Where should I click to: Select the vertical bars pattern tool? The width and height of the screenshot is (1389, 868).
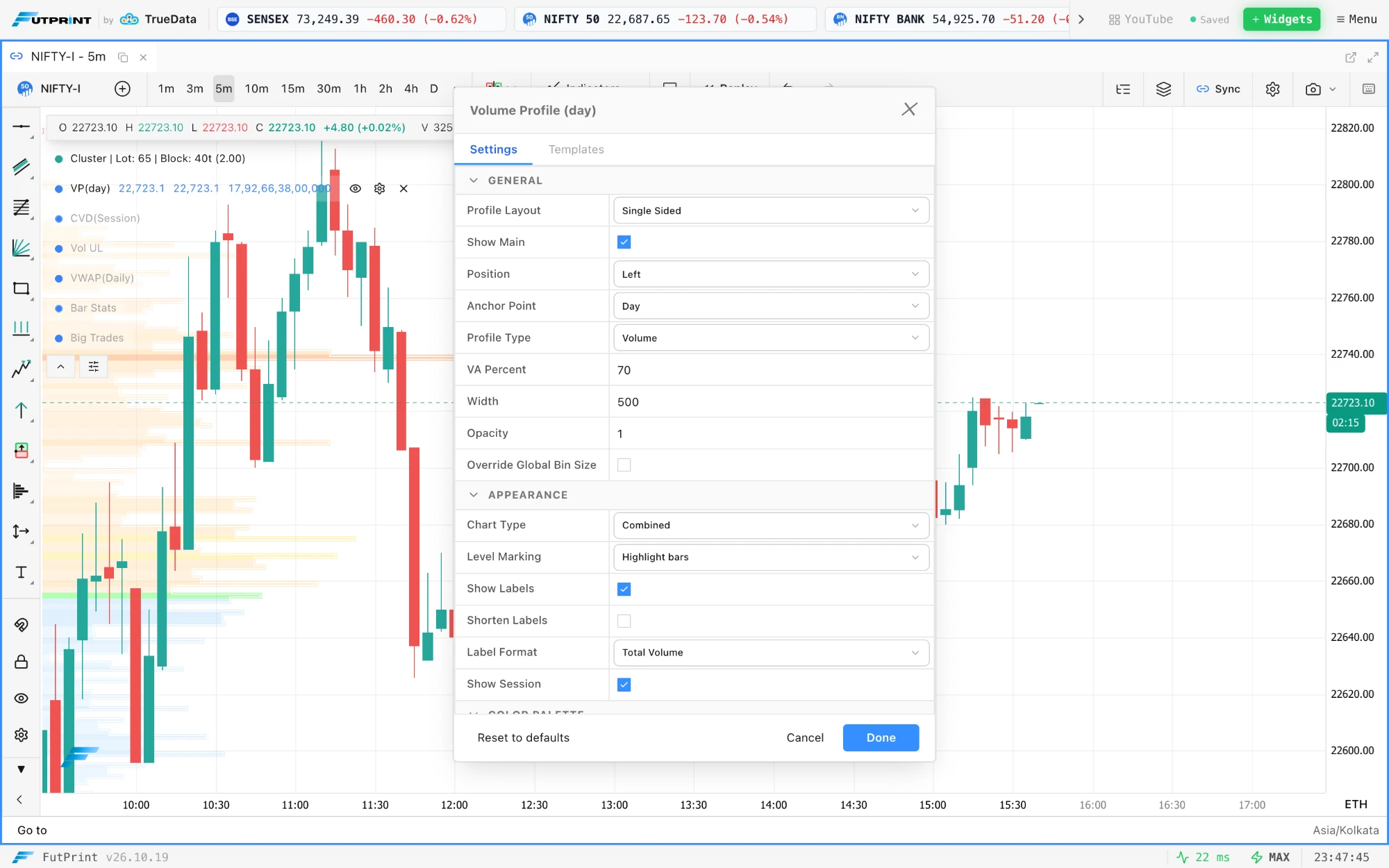click(22, 328)
